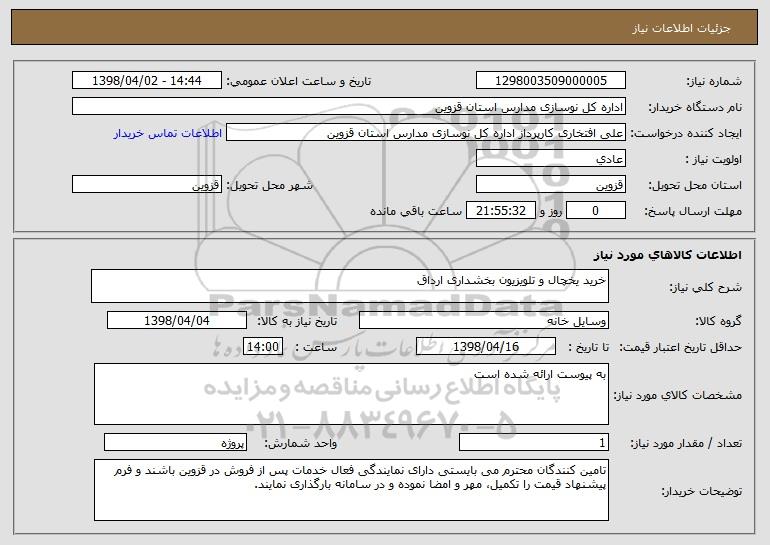
Task: Click the quantity field showing 1
Action: (534, 442)
